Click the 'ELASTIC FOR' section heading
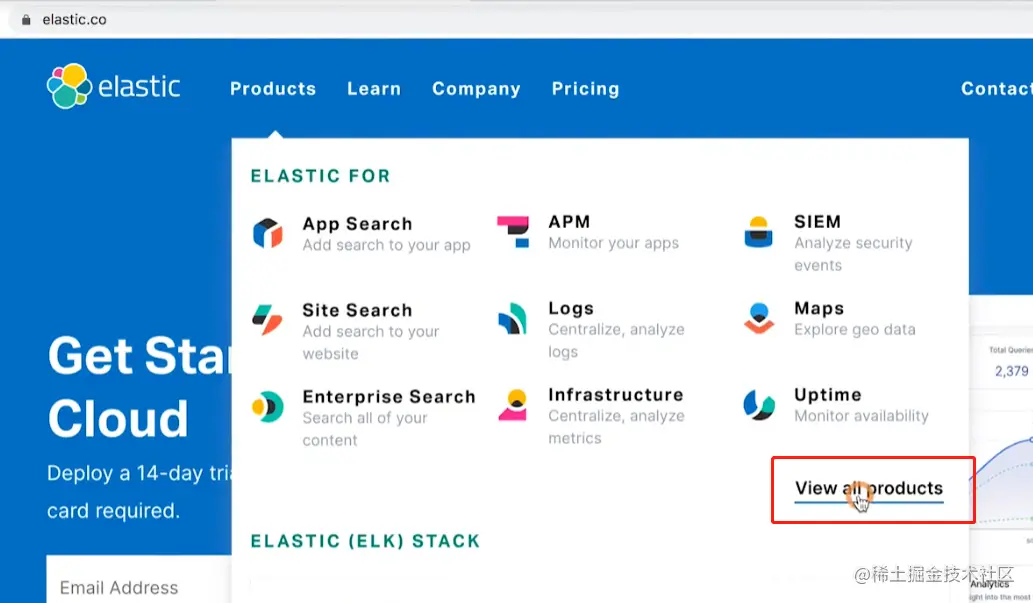Viewport: 1033px width, 603px height. [321, 176]
